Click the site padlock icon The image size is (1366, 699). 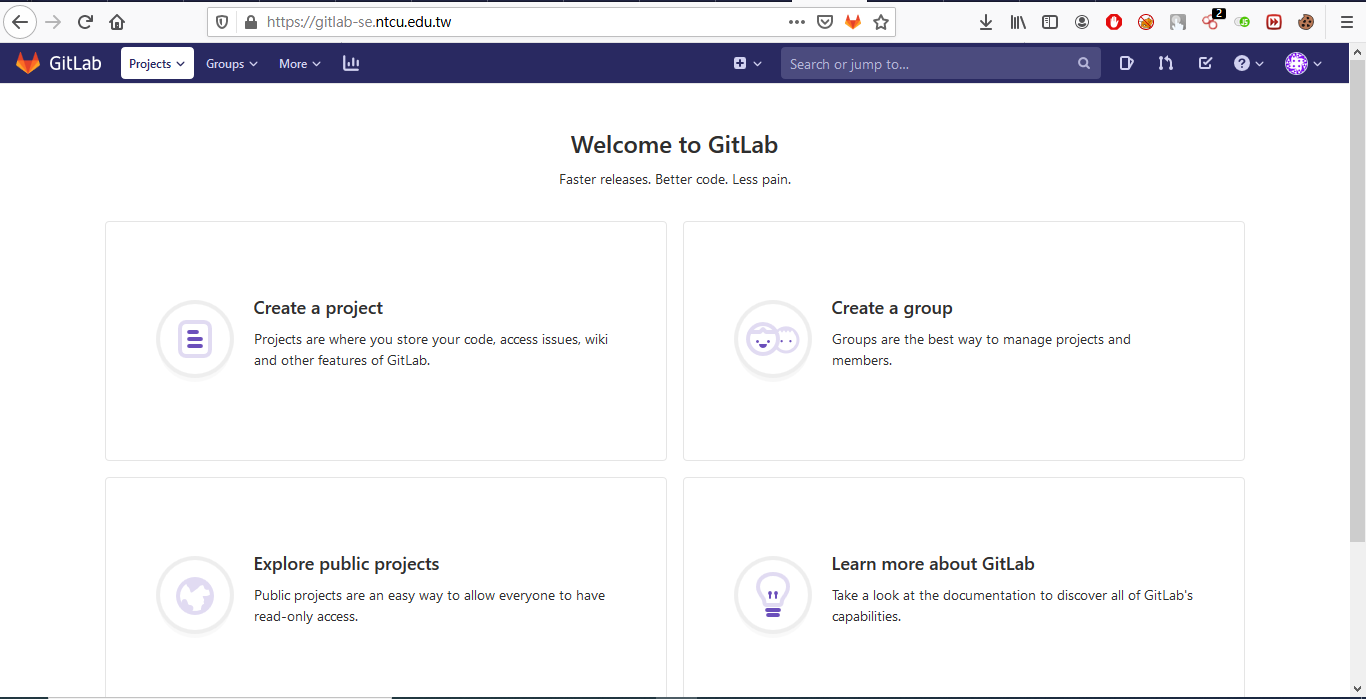click(x=250, y=22)
